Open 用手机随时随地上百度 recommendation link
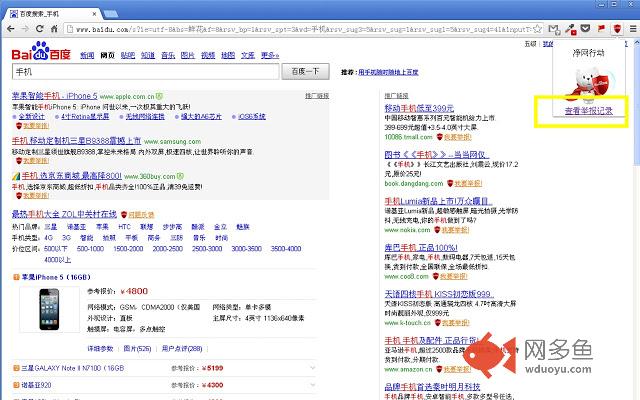The width and height of the screenshot is (640, 400). point(388,72)
